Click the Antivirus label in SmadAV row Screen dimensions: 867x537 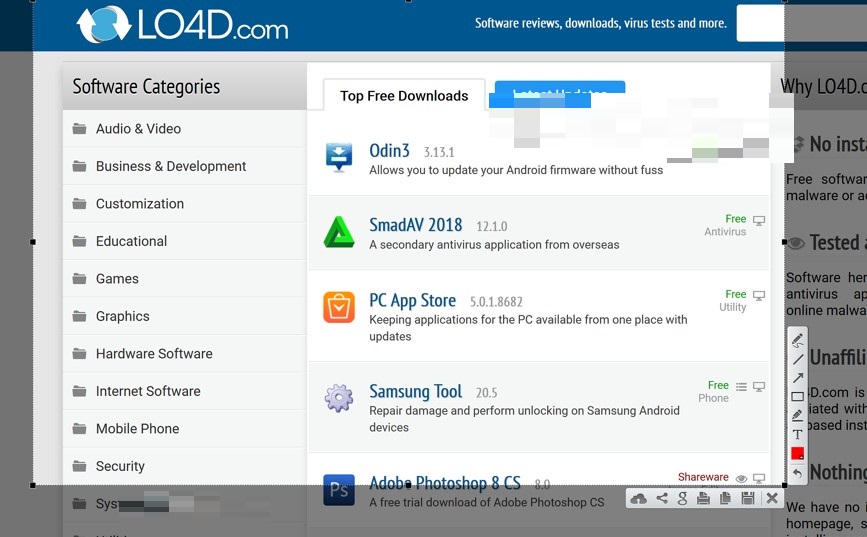[x=725, y=232]
